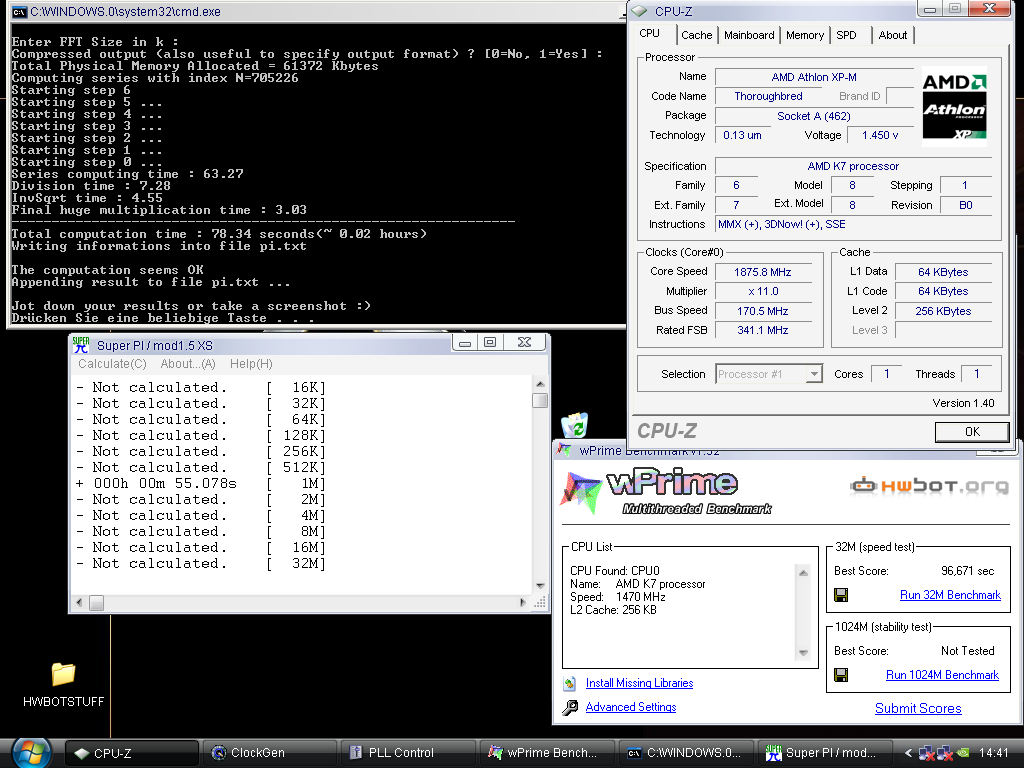
Task: Select the CPU tab in CPU-Z
Action: click(650, 33)
